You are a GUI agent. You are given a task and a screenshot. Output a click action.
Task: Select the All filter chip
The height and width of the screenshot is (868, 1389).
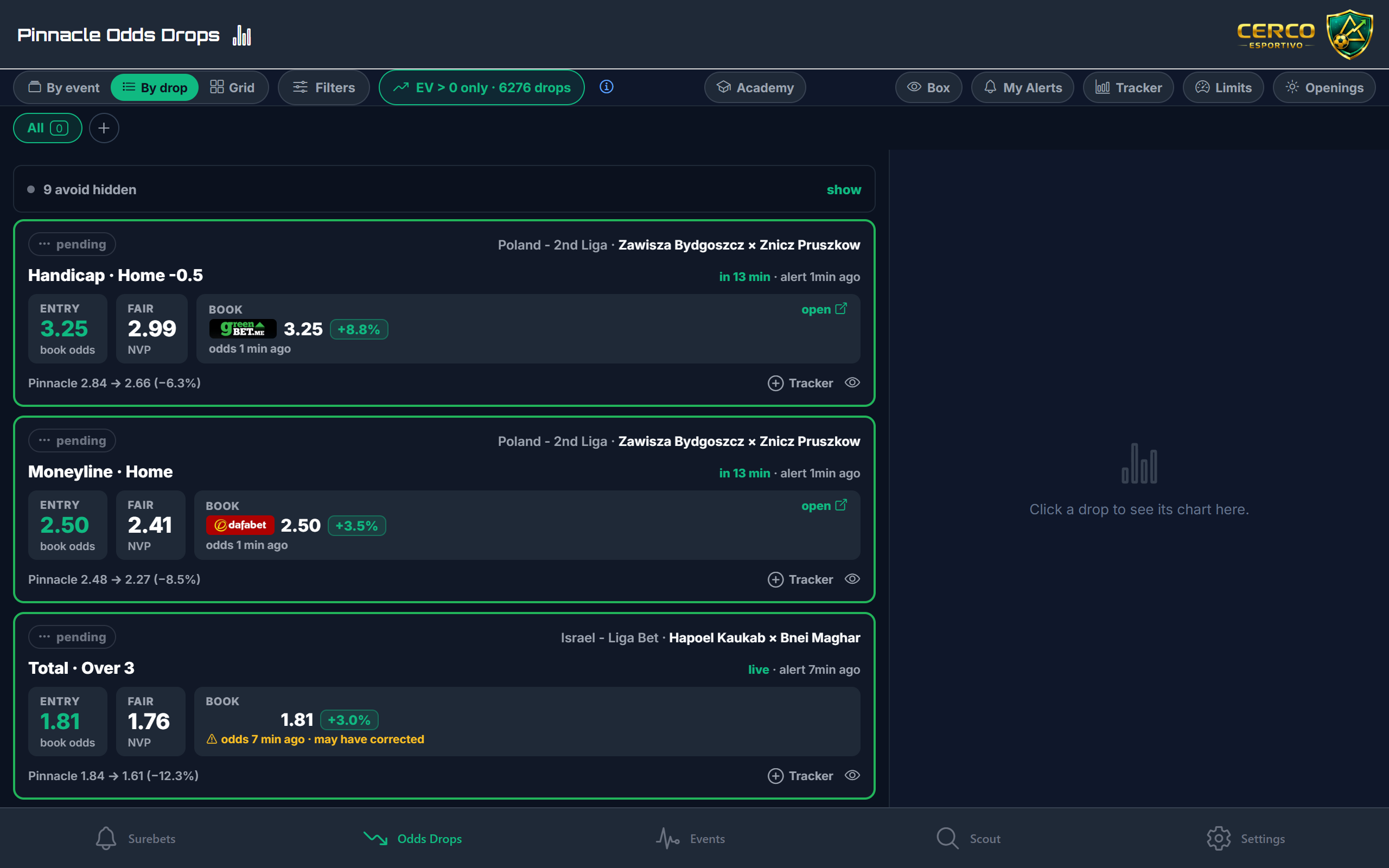tap(48, 128)
